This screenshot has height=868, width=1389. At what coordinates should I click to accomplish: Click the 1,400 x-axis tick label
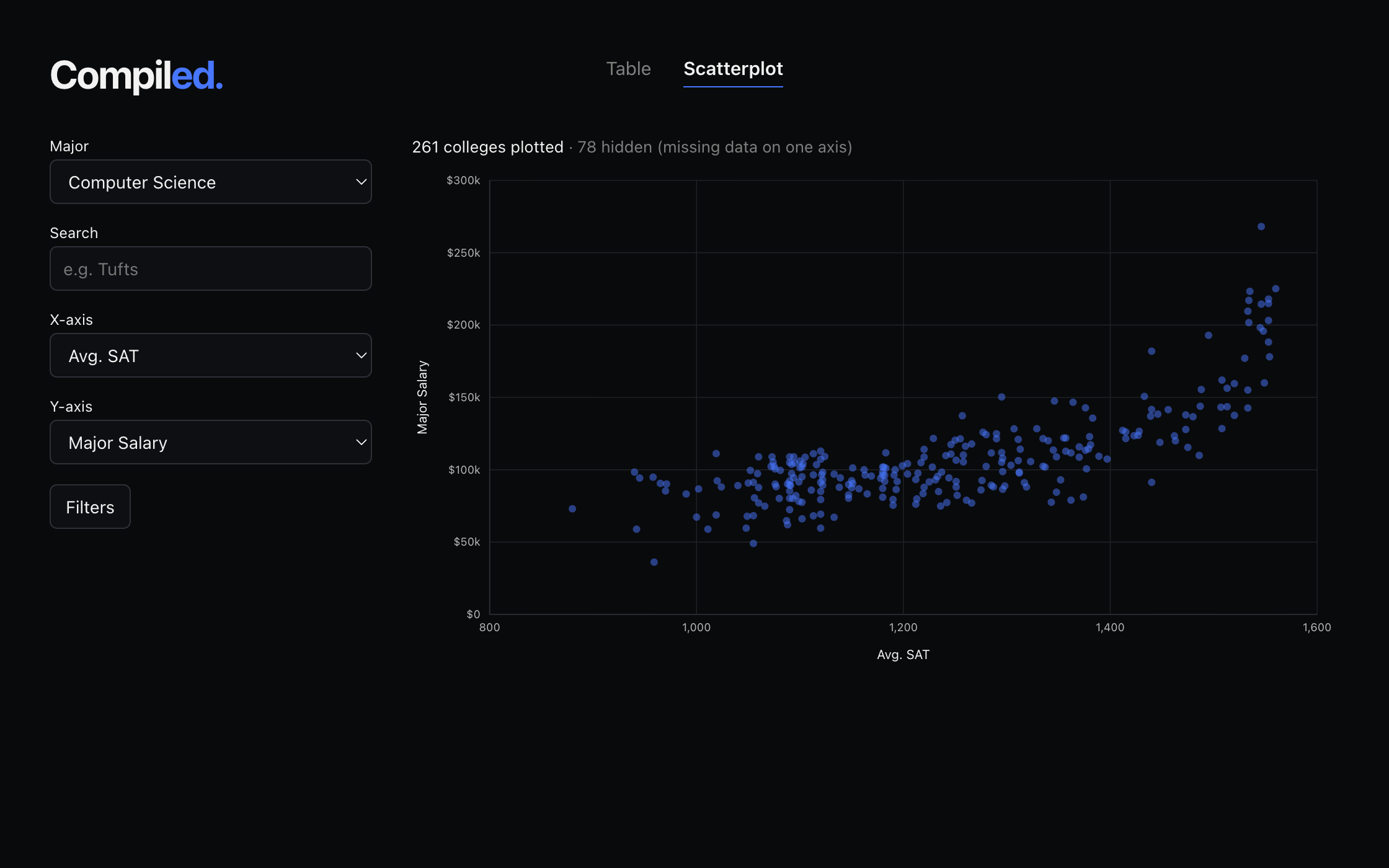pyautogui.click(x=1110, y=627)
